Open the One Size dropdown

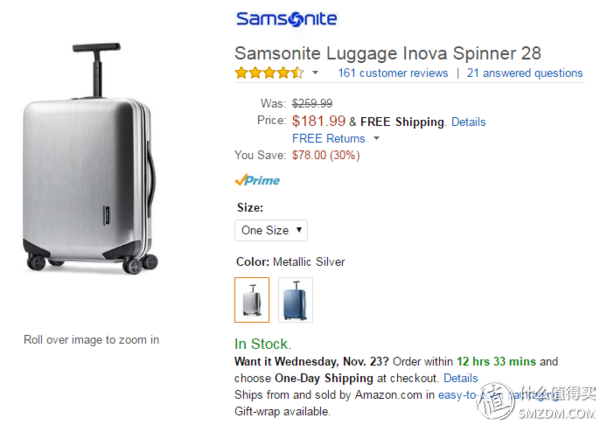[x=271, y=230]
